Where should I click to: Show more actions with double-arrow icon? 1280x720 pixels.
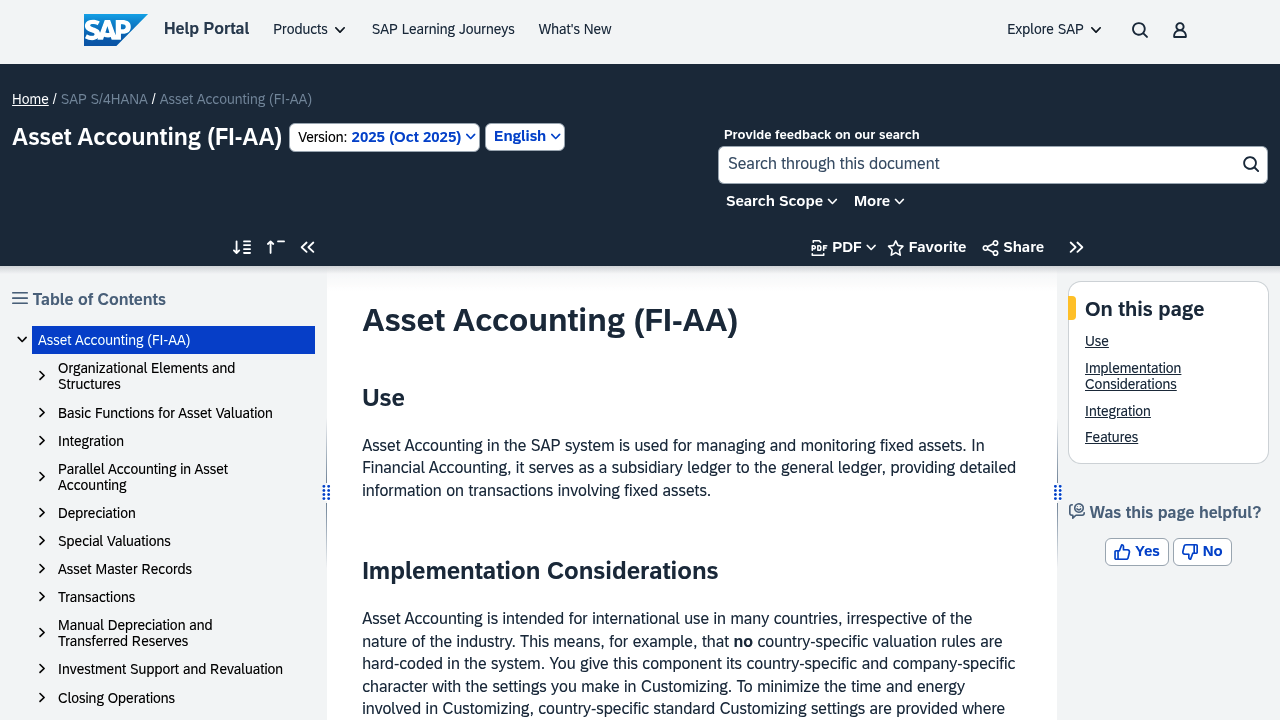tap(1077, 246)
